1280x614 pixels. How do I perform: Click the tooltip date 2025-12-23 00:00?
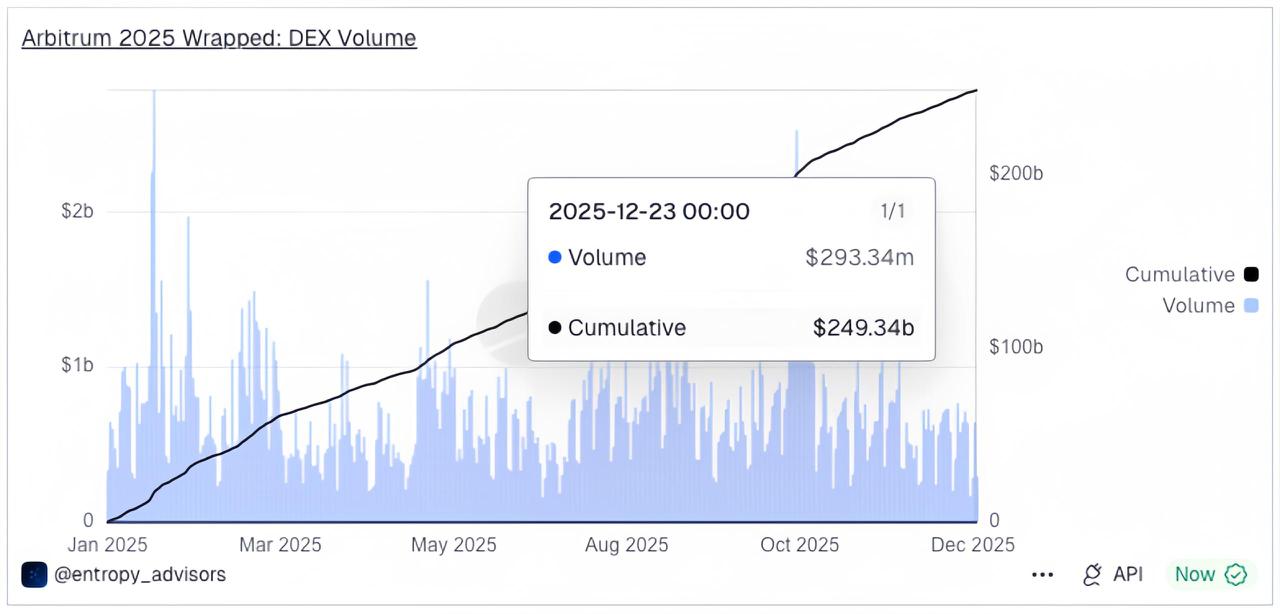coord(649,211)
